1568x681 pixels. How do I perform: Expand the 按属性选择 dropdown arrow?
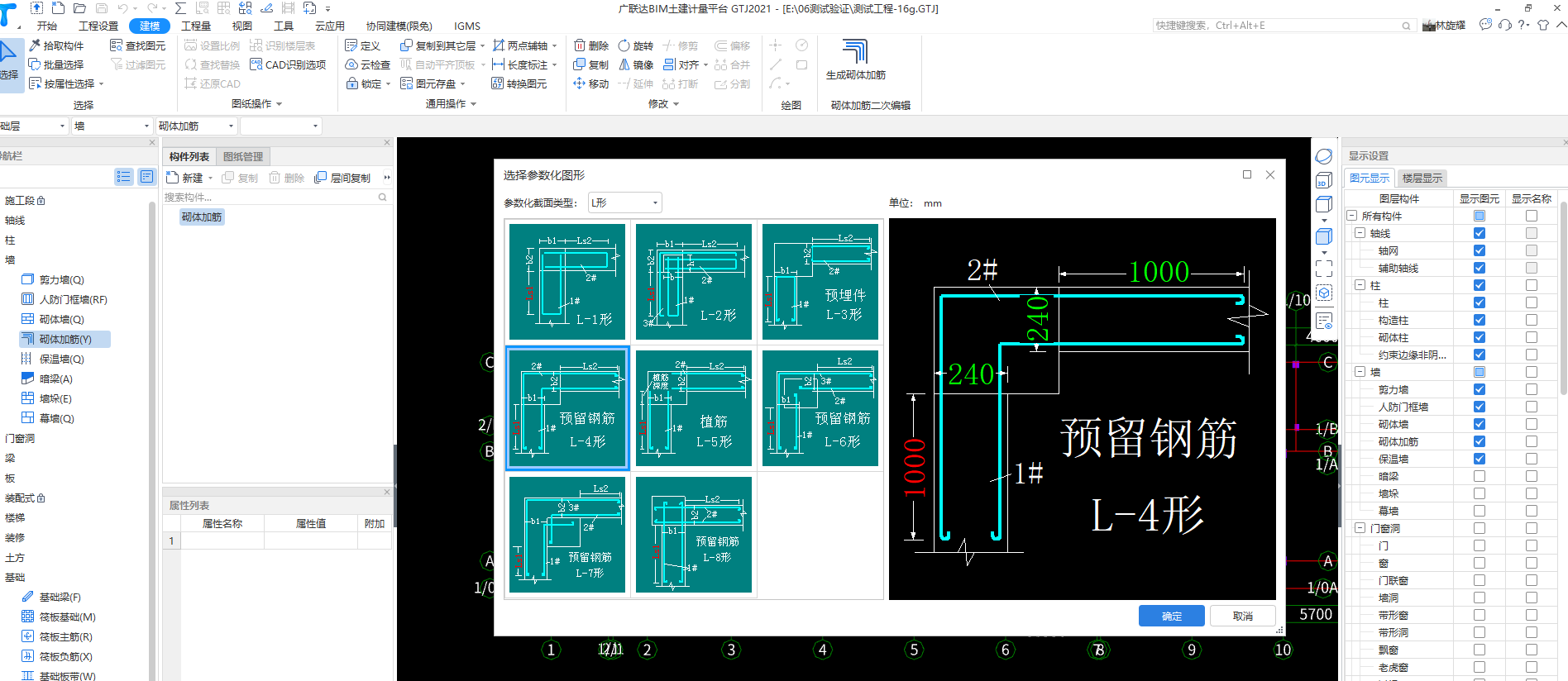(x=102, y=84)
